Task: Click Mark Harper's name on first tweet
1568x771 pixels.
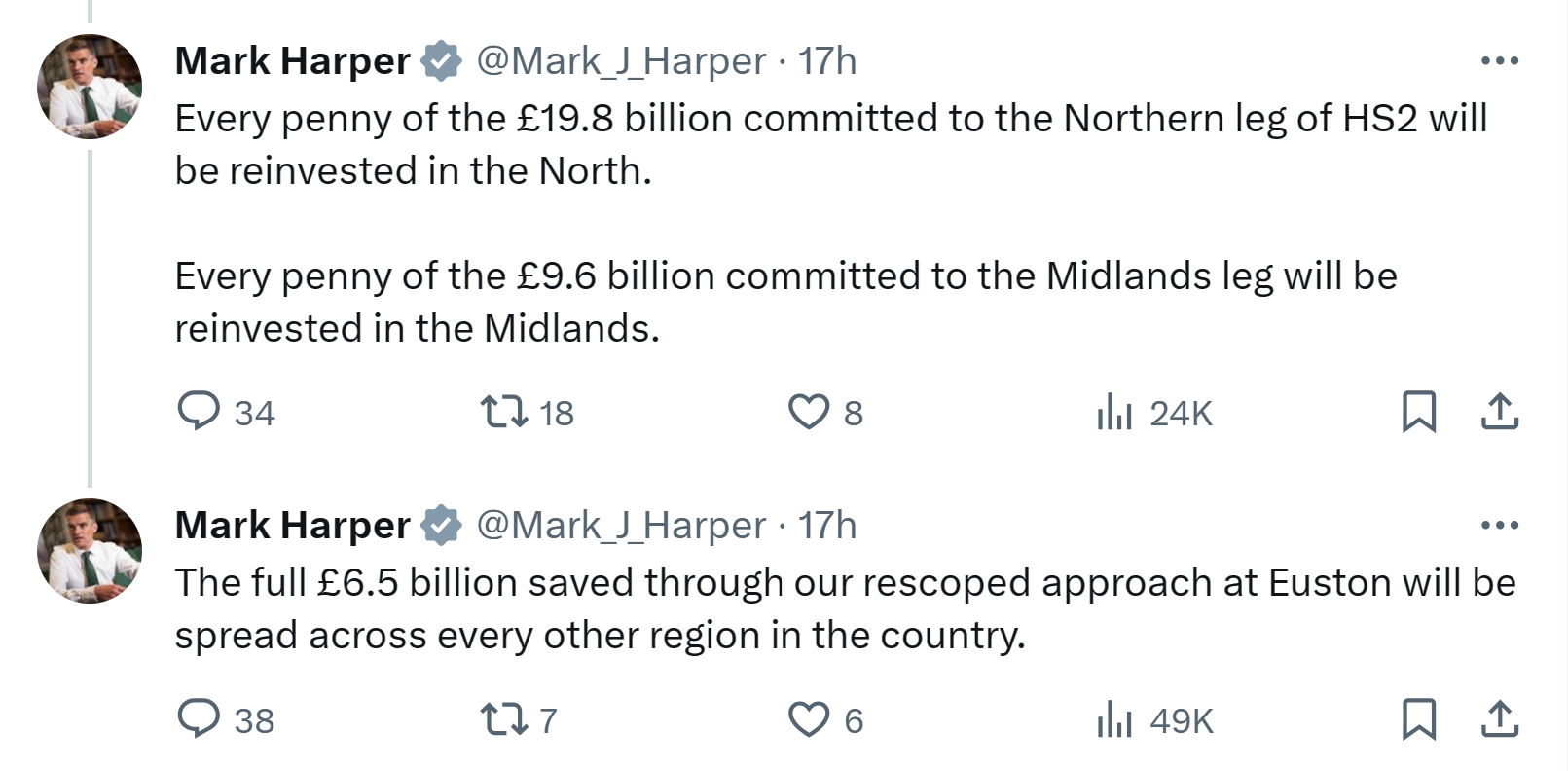Action: (x=292, y=61)
